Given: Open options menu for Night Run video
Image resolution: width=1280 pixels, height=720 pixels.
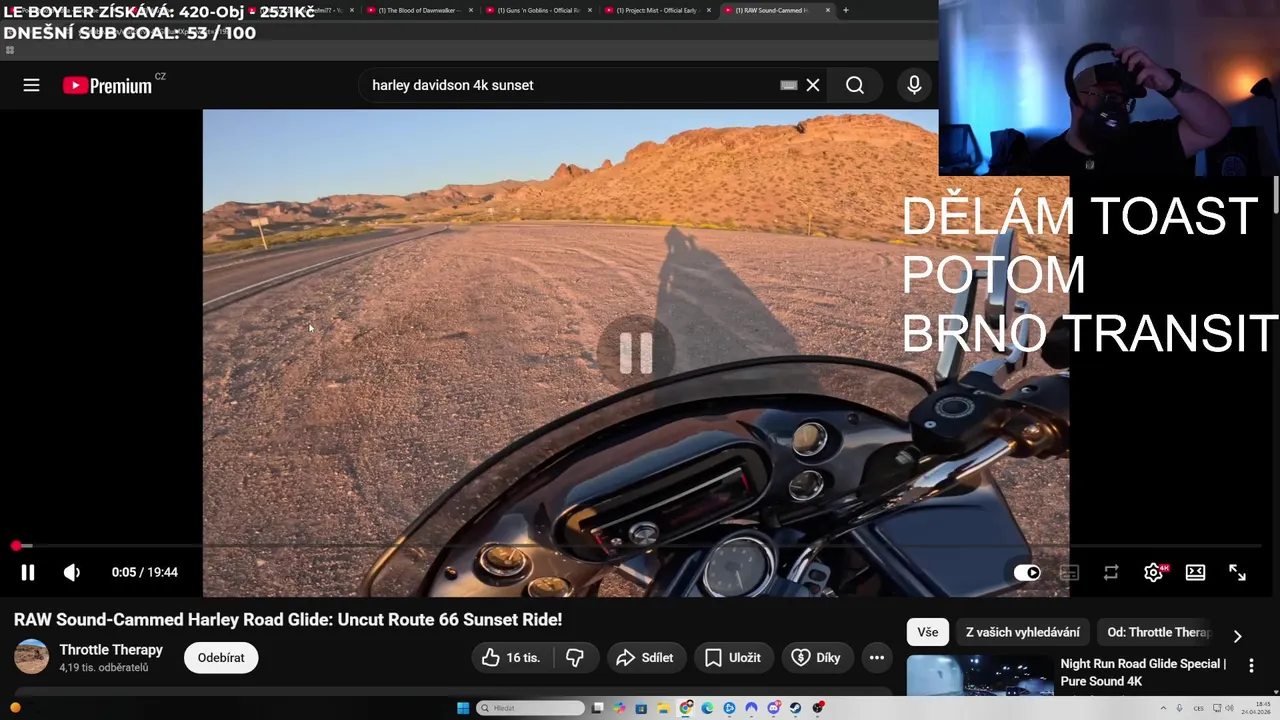Looking at the screenshot, I should click(1251, 665).
